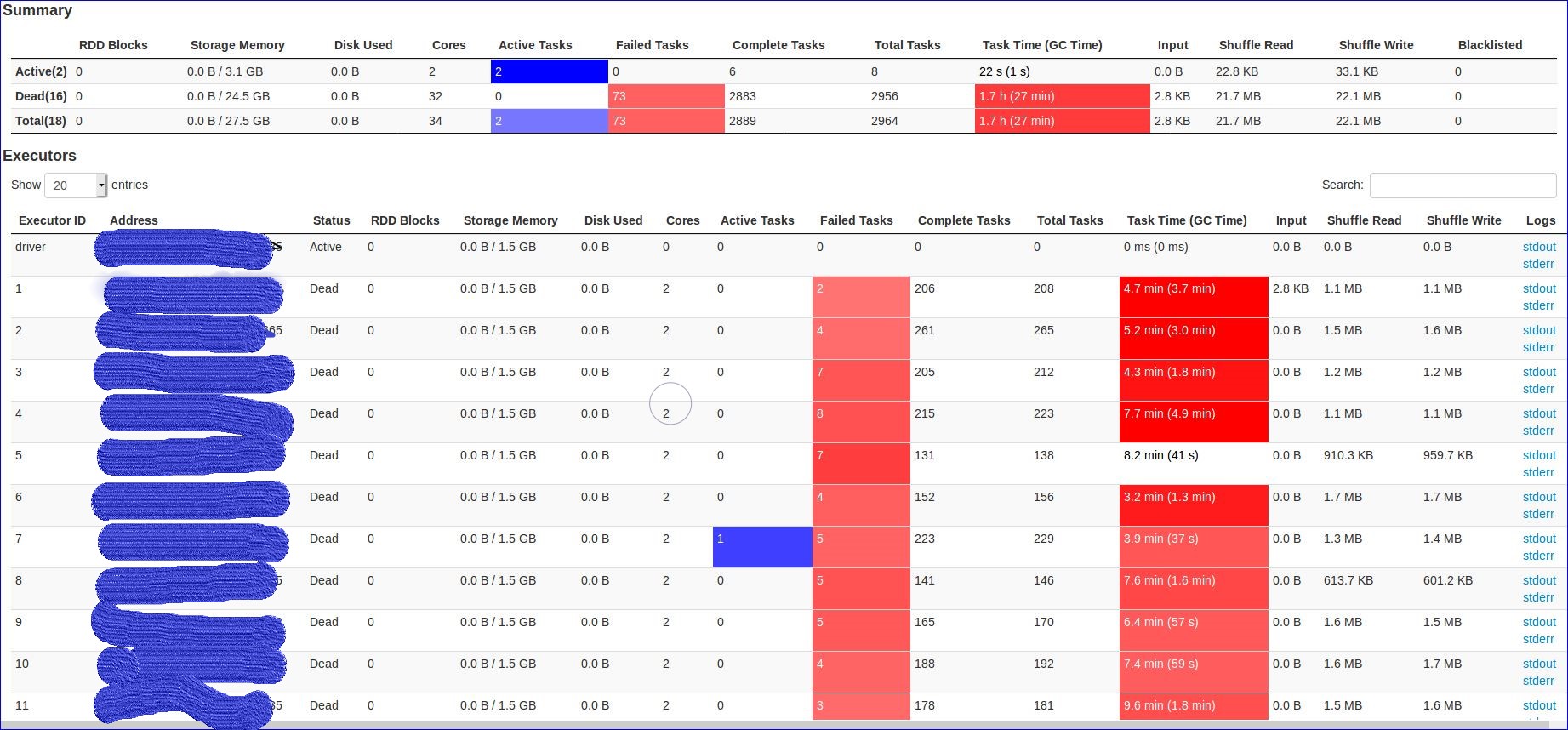Image resolution: width=1568 pixels, height=730 pixels.
Task: Click the 'Total(18)' summary row label
Action: coord(41,121)
